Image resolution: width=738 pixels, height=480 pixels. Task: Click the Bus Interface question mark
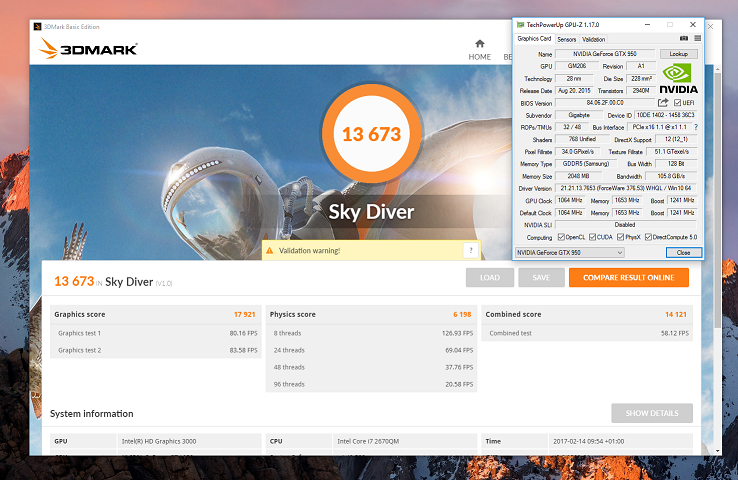pos(696,127)
